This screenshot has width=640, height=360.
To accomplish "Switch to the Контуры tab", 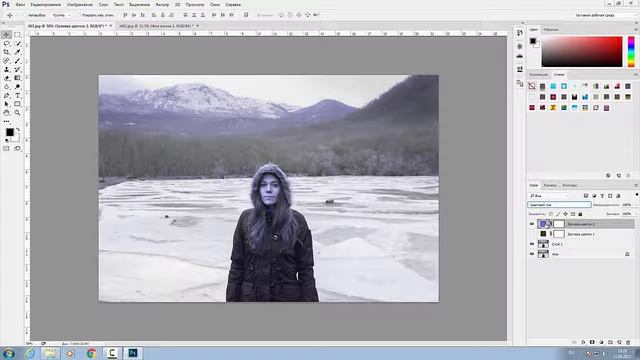I will click(570, 185).
